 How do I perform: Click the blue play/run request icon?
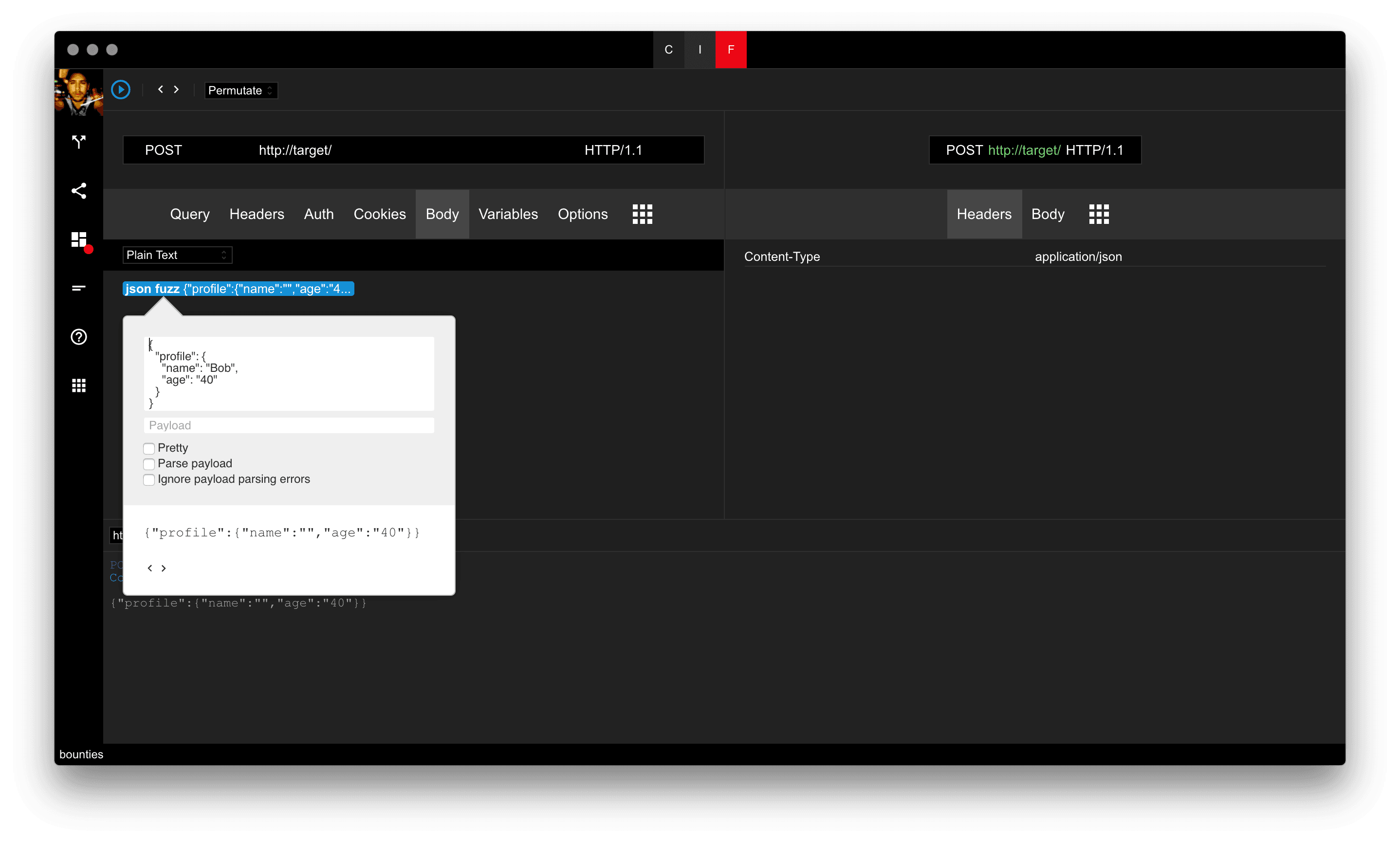(x=120, y=90)
